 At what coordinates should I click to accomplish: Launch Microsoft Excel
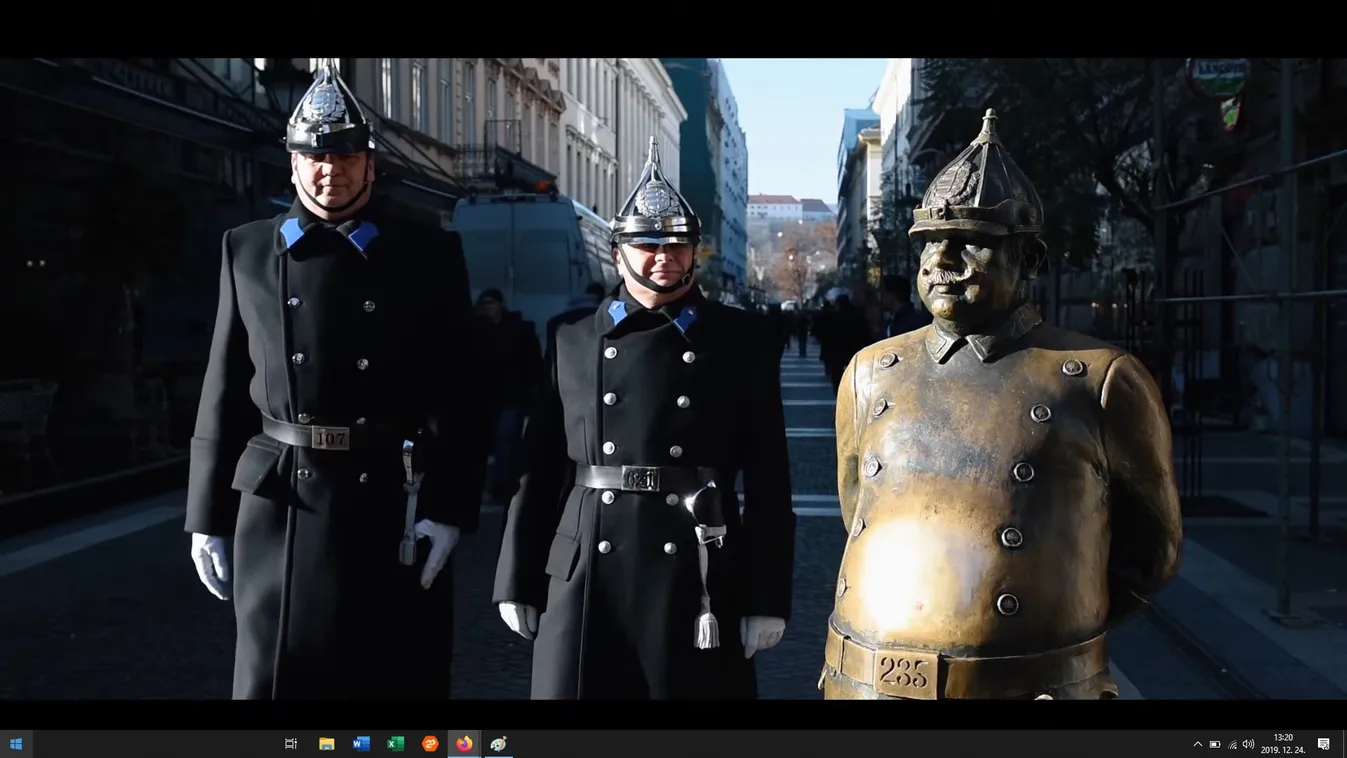click(395, 743)
